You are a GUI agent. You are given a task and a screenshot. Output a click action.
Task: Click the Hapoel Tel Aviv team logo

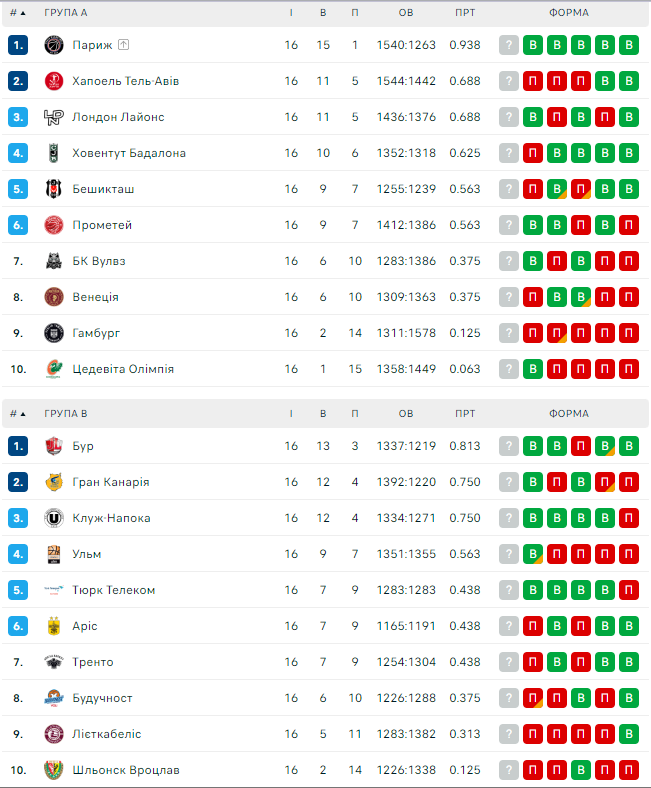click(54, 81)
